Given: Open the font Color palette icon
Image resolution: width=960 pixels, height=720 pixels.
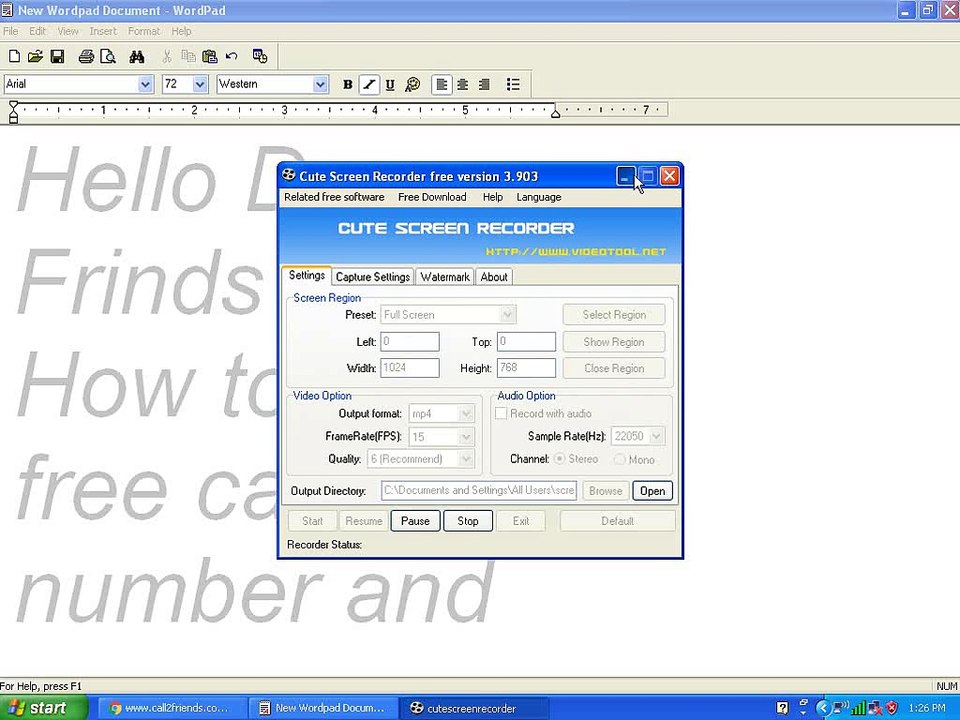Looking at the screenshot, I should (413, 84).
